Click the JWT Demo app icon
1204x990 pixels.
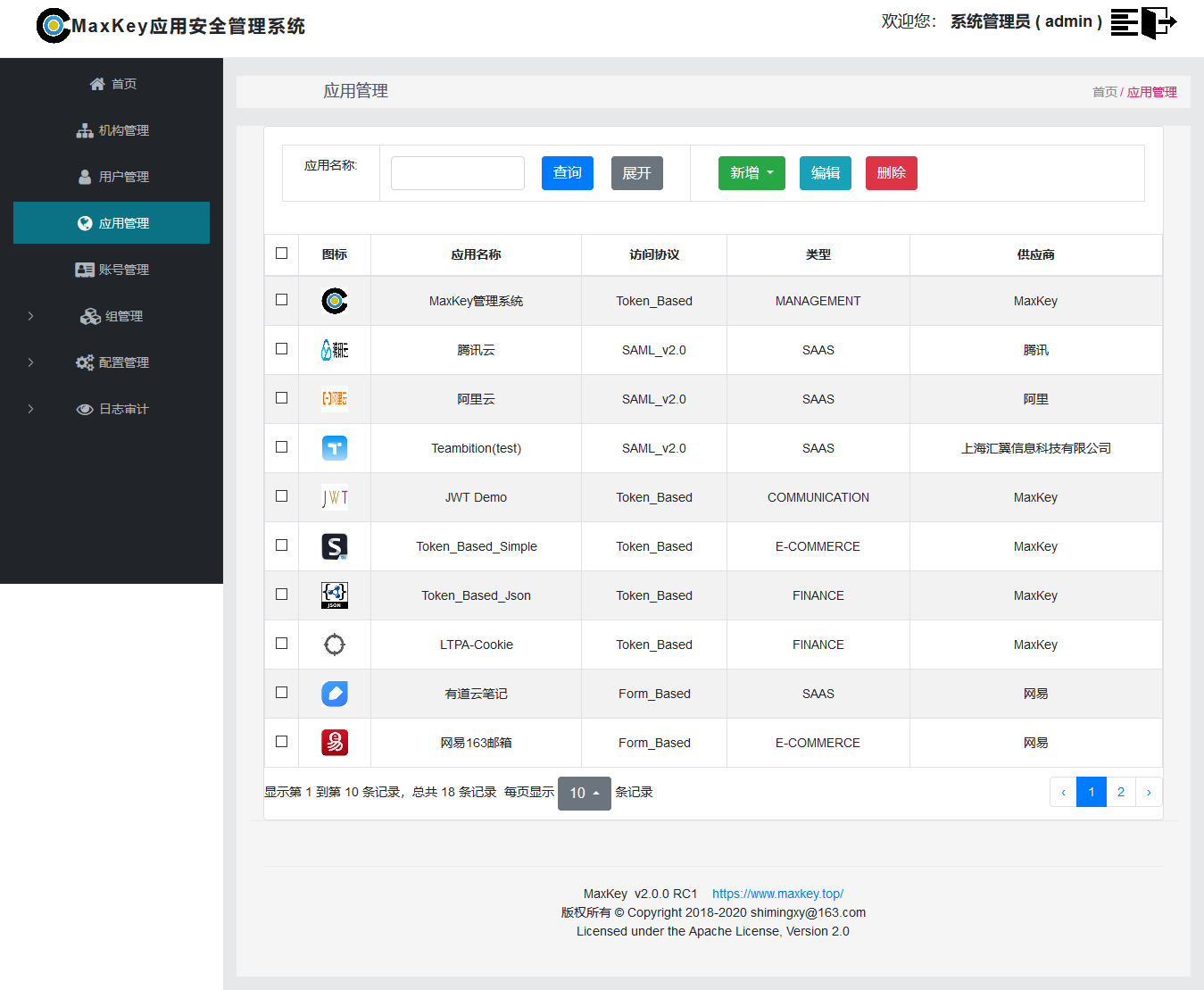pos(335,497)
